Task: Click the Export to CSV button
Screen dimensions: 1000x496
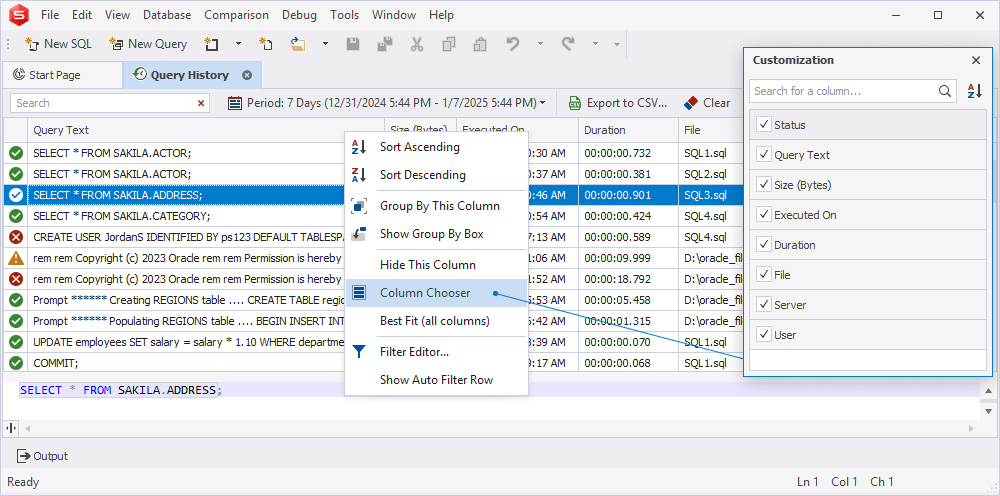Action: tap(618, 103)
